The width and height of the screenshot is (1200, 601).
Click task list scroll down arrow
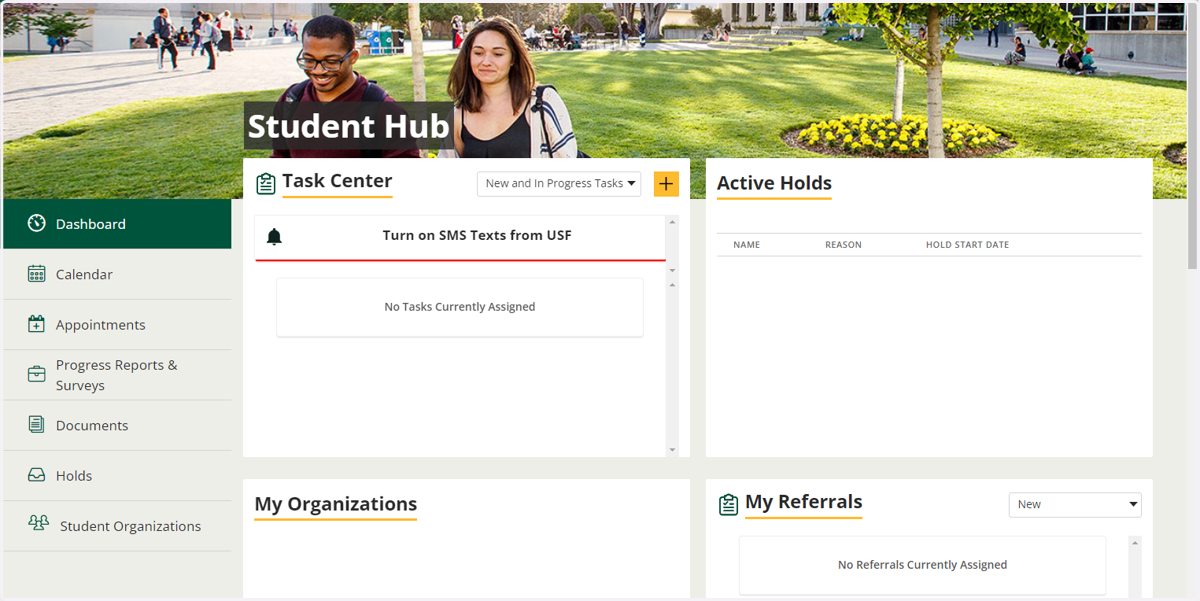[x=672, y=450]
